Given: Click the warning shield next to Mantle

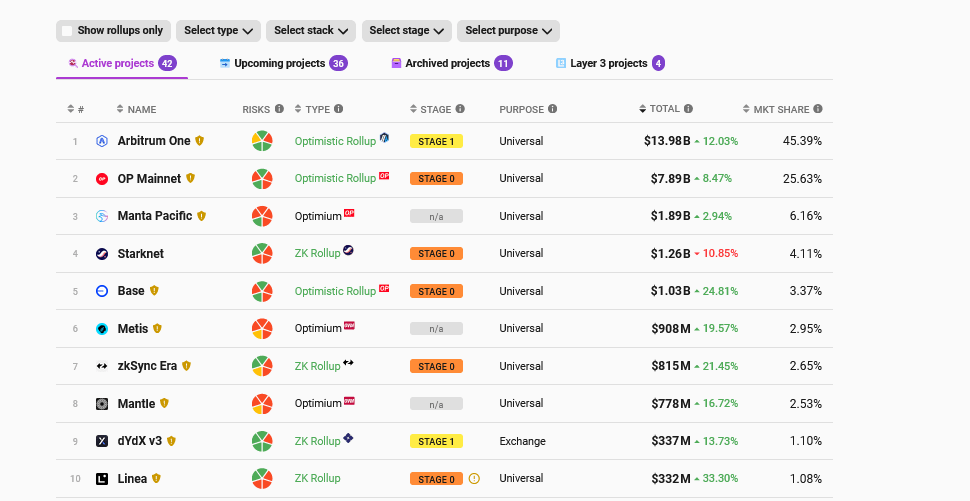Looking at the screenshot, I should tap(165, 403).
